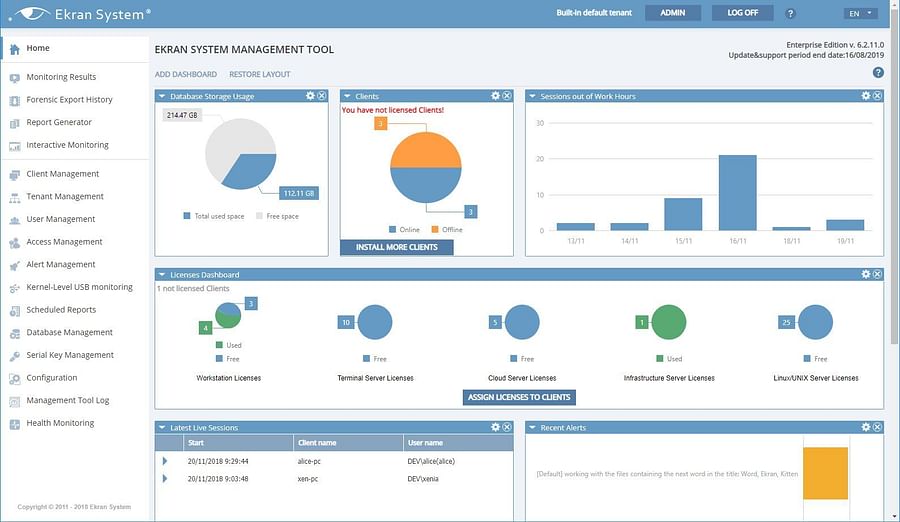Image resolution: width=900 pixels, height=522 pixels.
Task: Play the alice-pc live session
Action: [x=165, y=461]
